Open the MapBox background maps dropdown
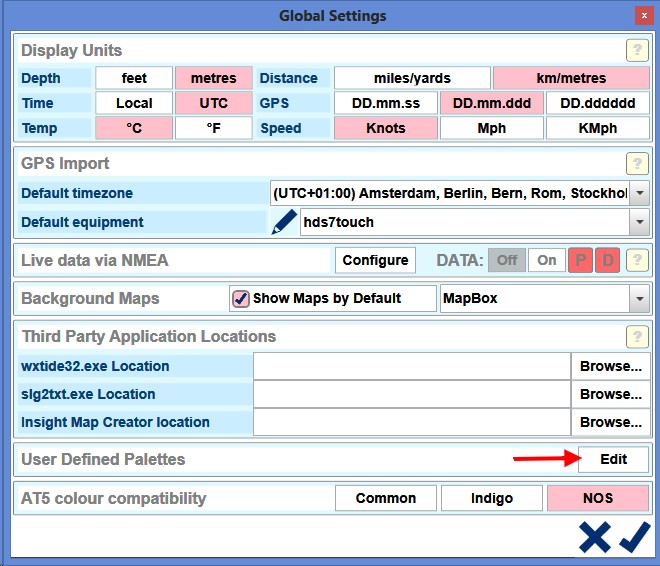Viewport: 660px width, 566px height. [x=639, y=298]
